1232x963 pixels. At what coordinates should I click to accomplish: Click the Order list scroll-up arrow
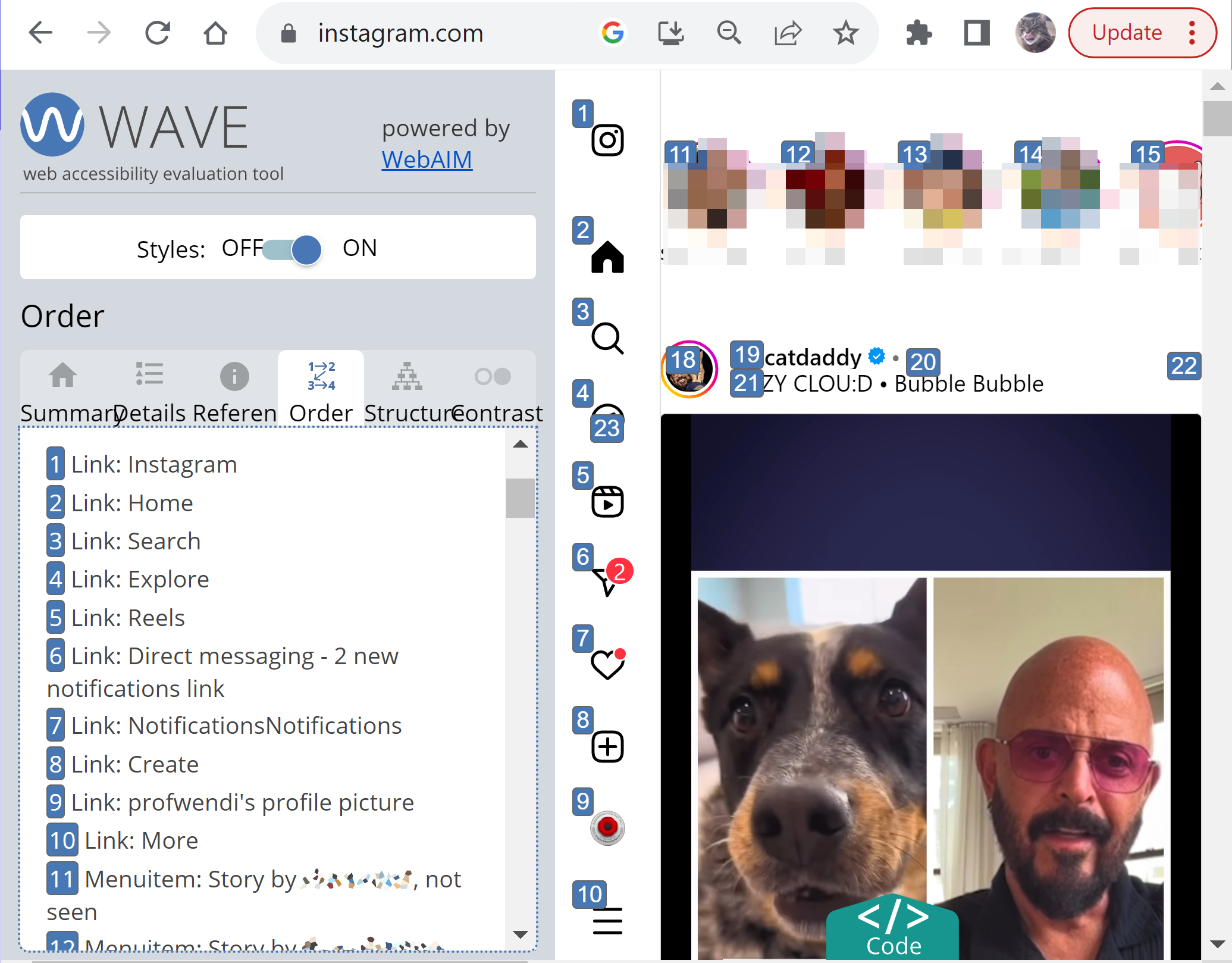tap(520, 445)
